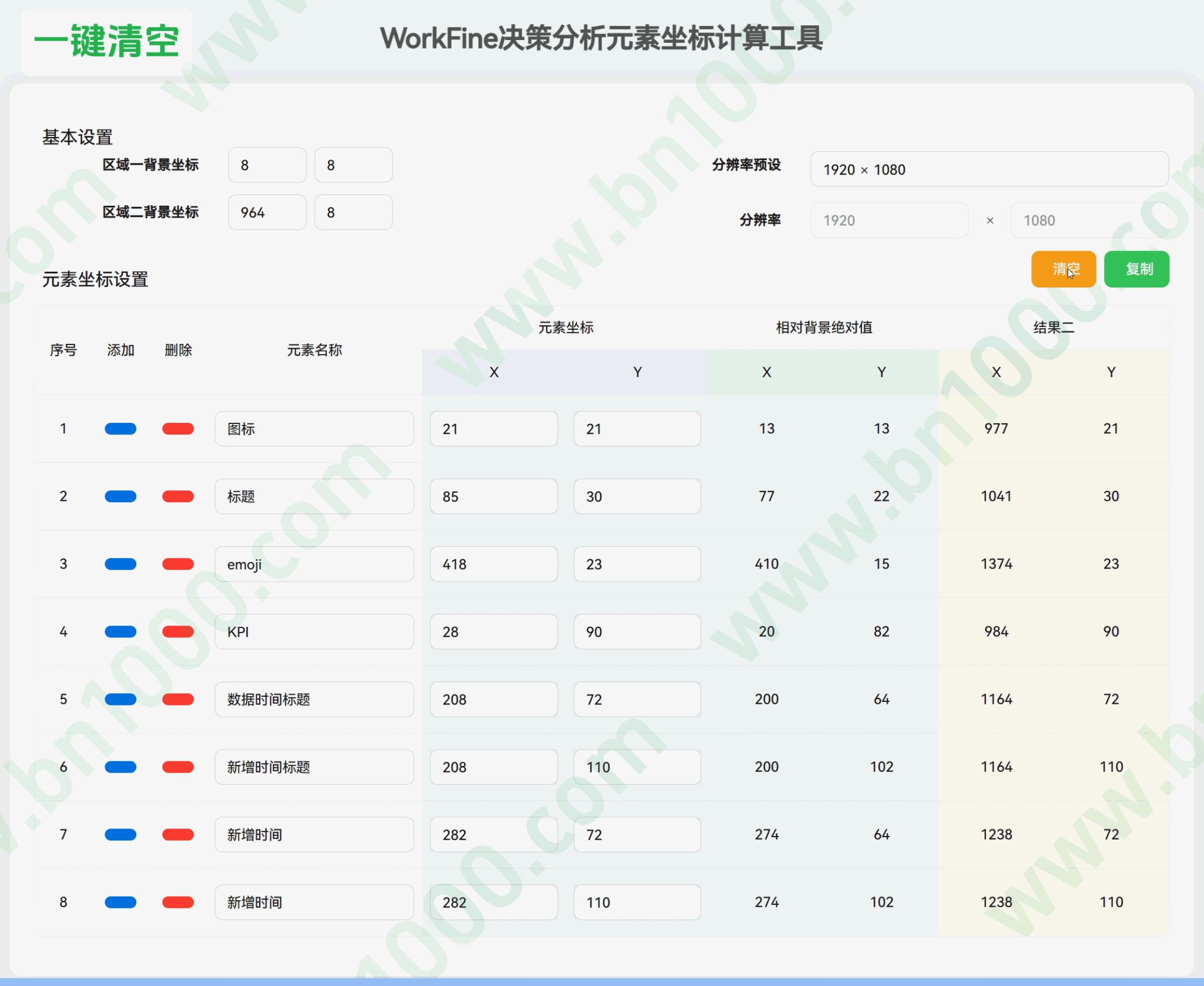Click the 区域二背景坐标 Y field
The image size is (1204, 986).
click(353, 212)
